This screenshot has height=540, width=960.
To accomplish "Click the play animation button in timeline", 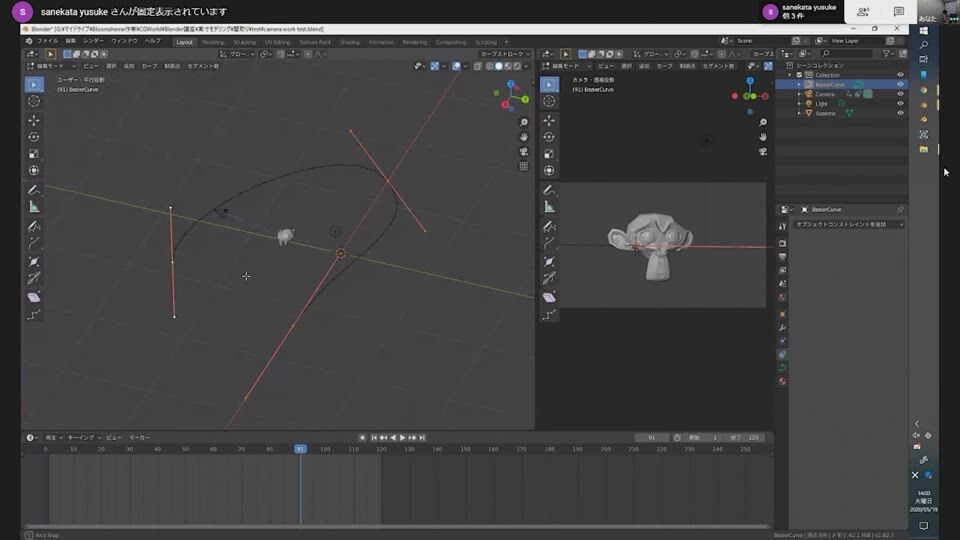I will tap(402, 438).
